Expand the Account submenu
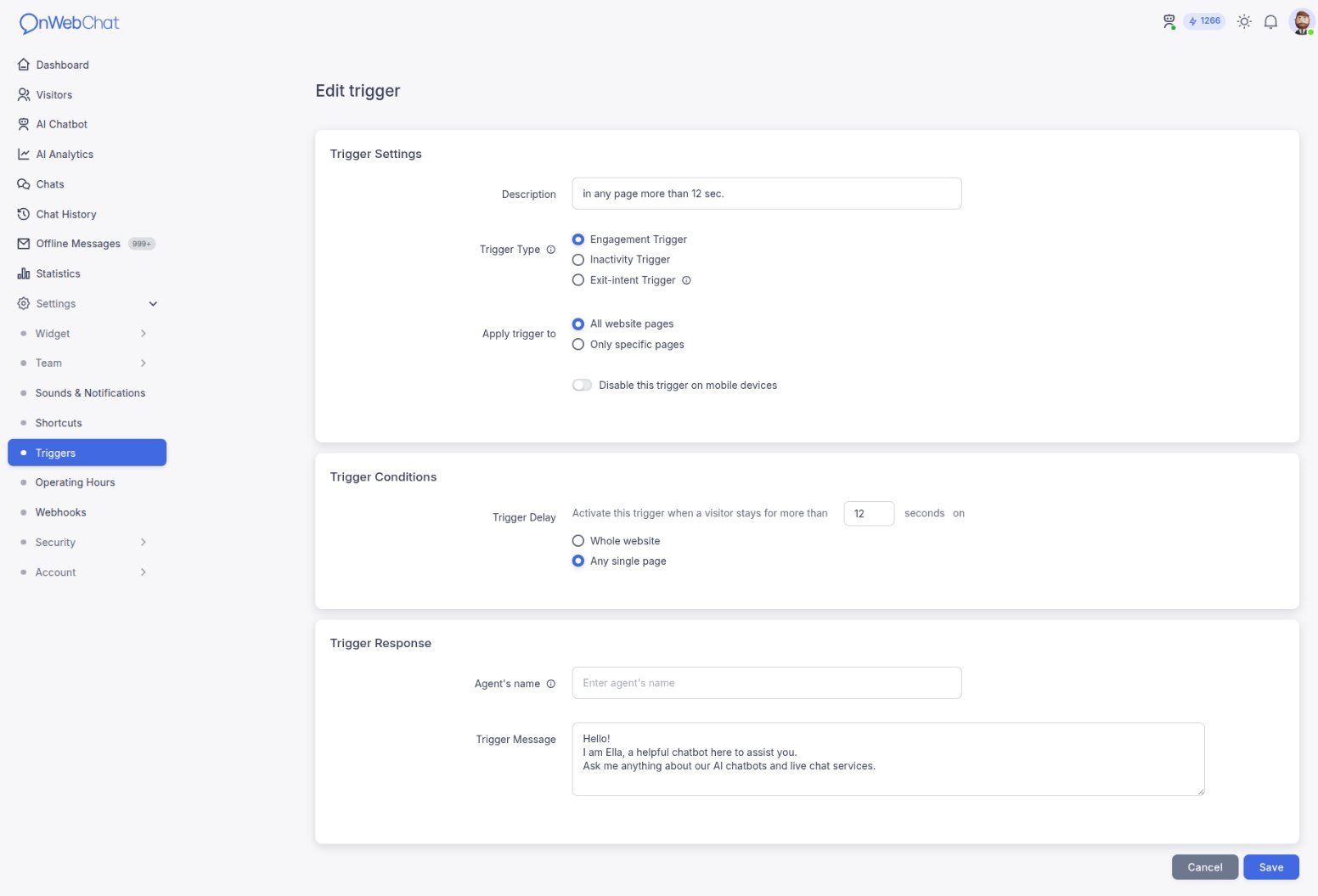Viewport: 1318px width, 896px height. (x=143, y=572)
